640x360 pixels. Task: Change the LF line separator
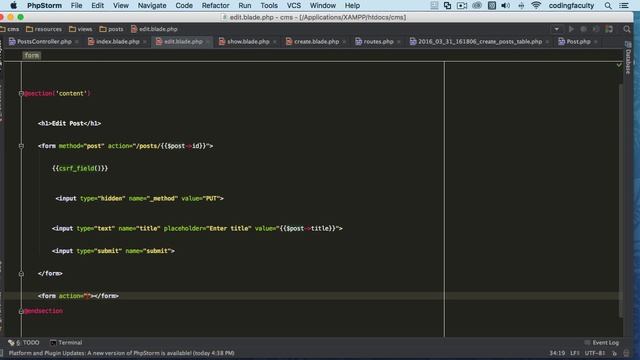(575, 353)
